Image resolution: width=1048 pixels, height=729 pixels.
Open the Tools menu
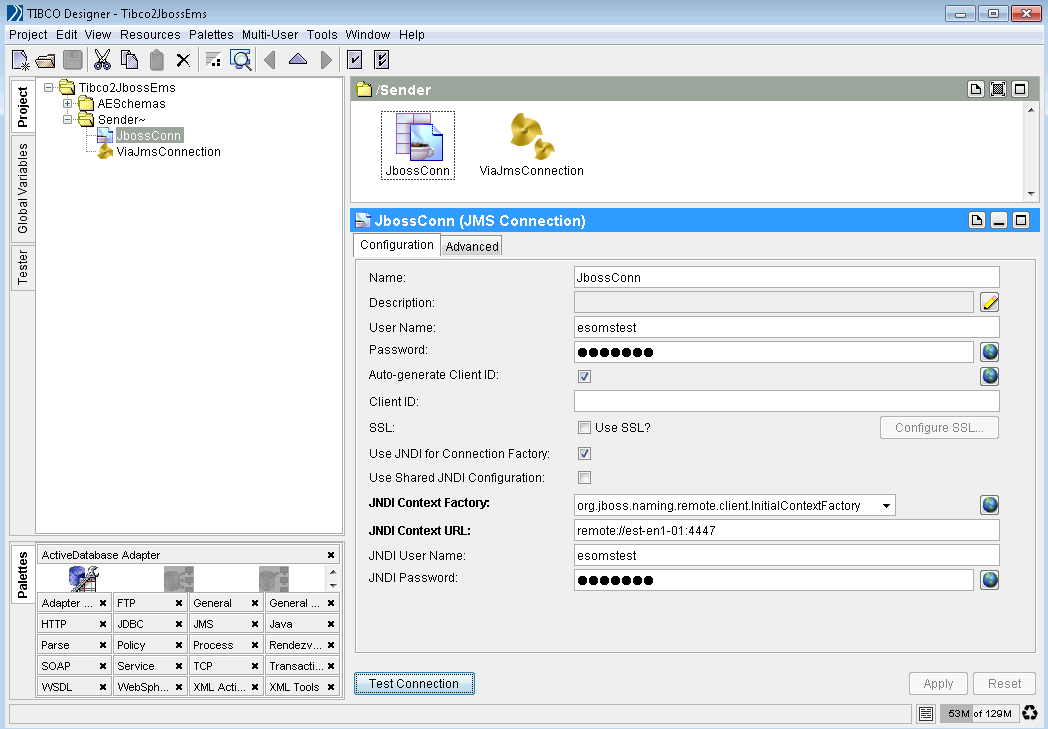click(321, 35)
